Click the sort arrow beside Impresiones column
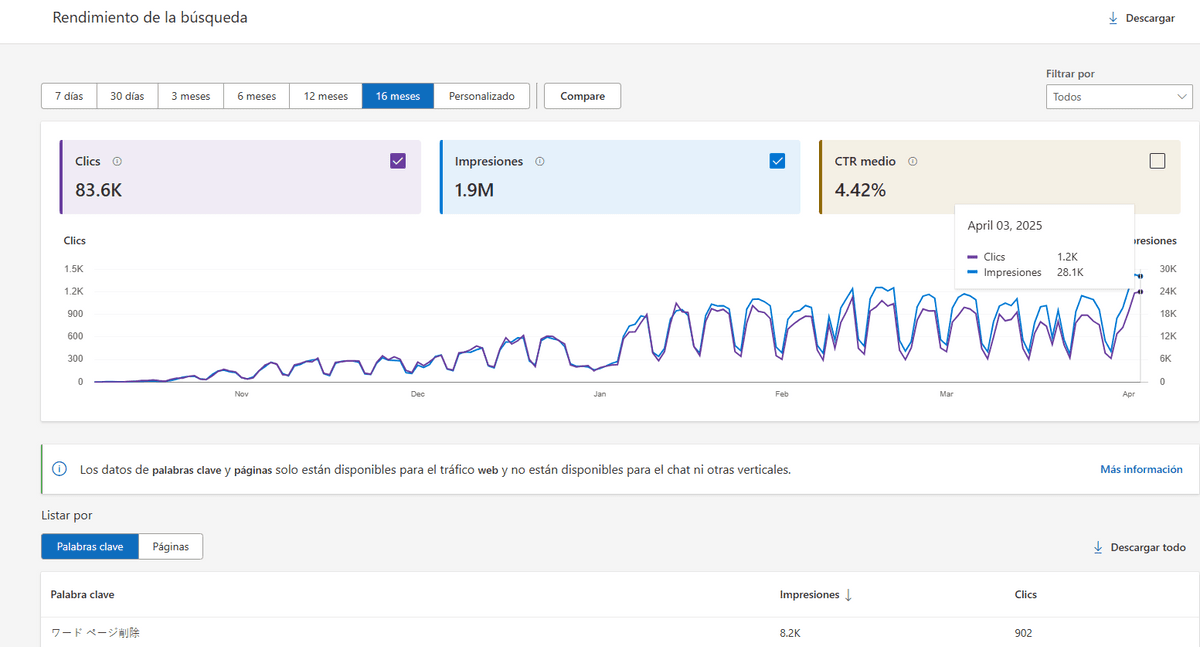Viewport: 1200px width, 647px height. point(849,595)
